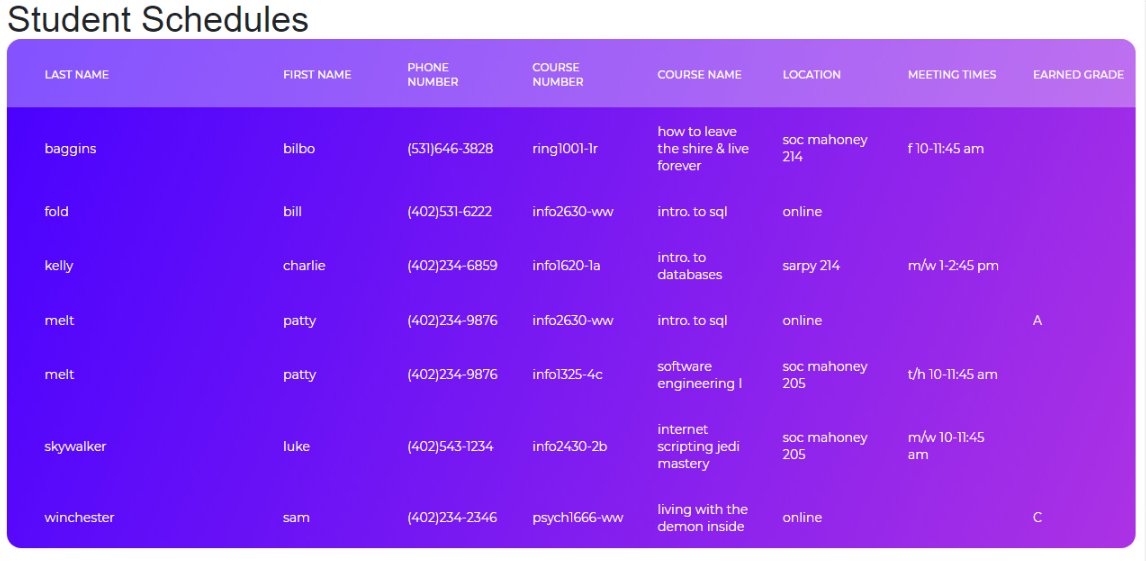Click the FIRST NAME column header

click(x=317, y=75)
